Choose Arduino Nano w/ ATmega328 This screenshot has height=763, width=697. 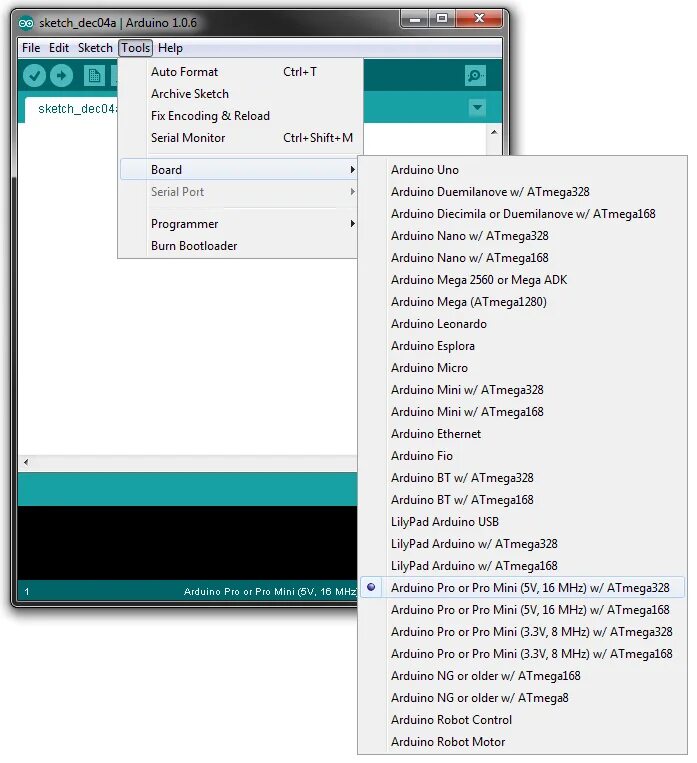(522, 236)
